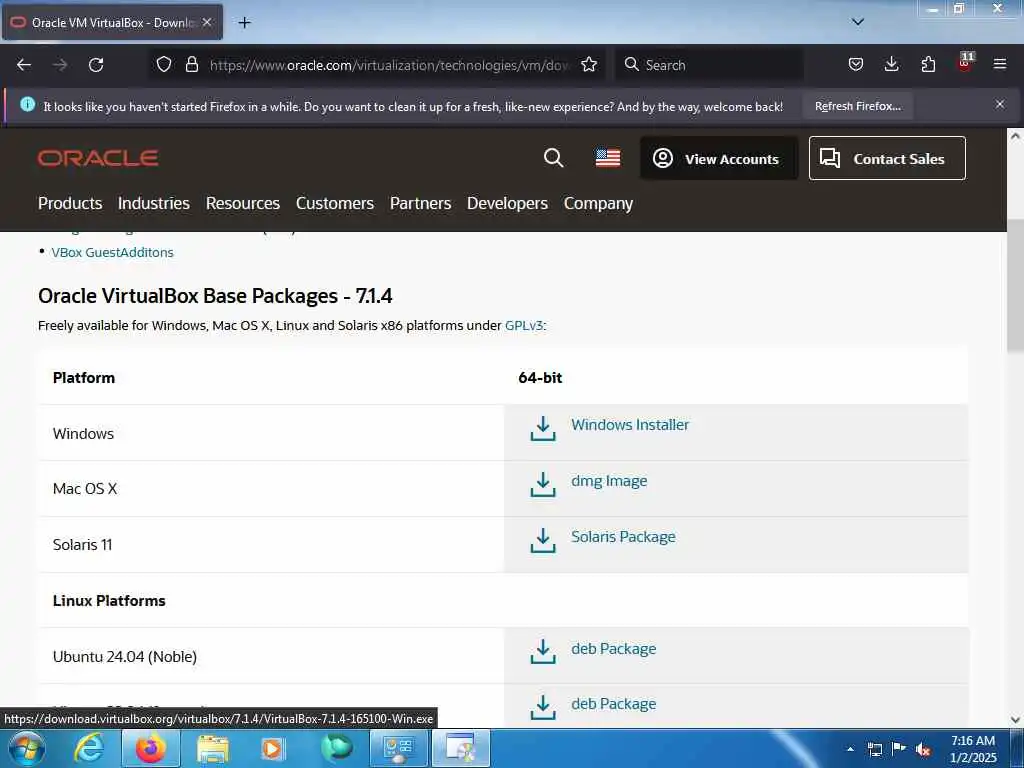Open the Partners menu
This screenshot has height=768, width=1024.
point(420,203)
